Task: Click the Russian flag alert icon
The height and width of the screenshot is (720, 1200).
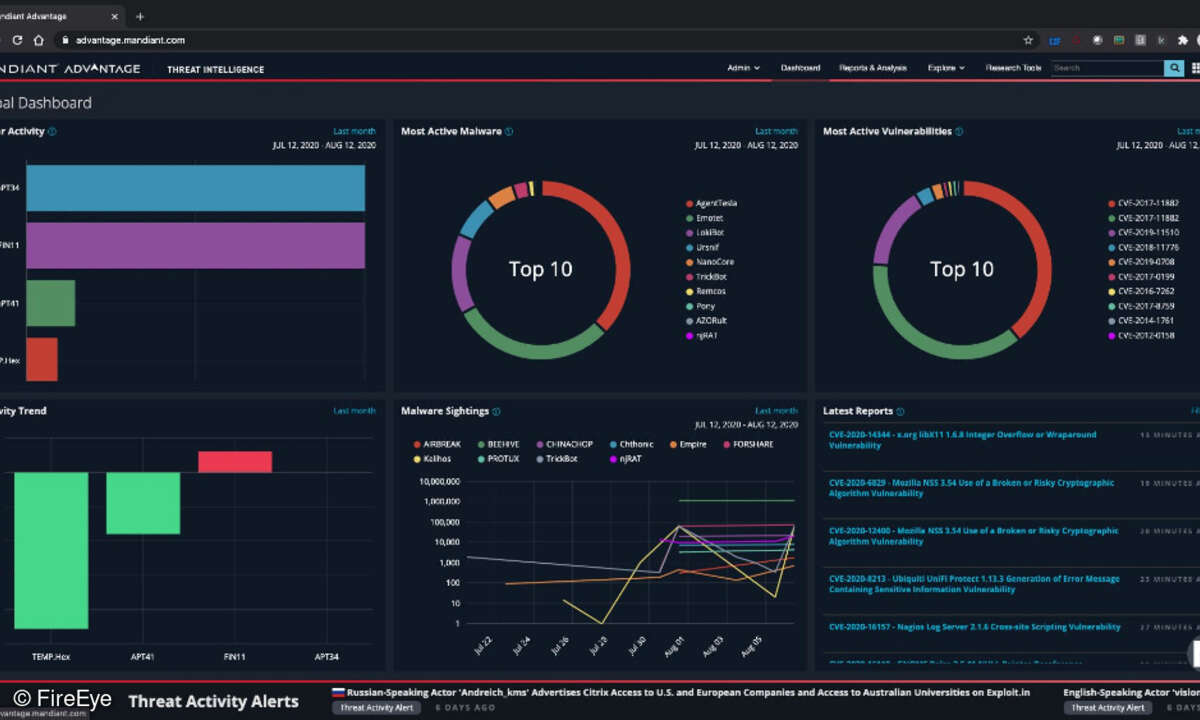Action: click(338, 692)
